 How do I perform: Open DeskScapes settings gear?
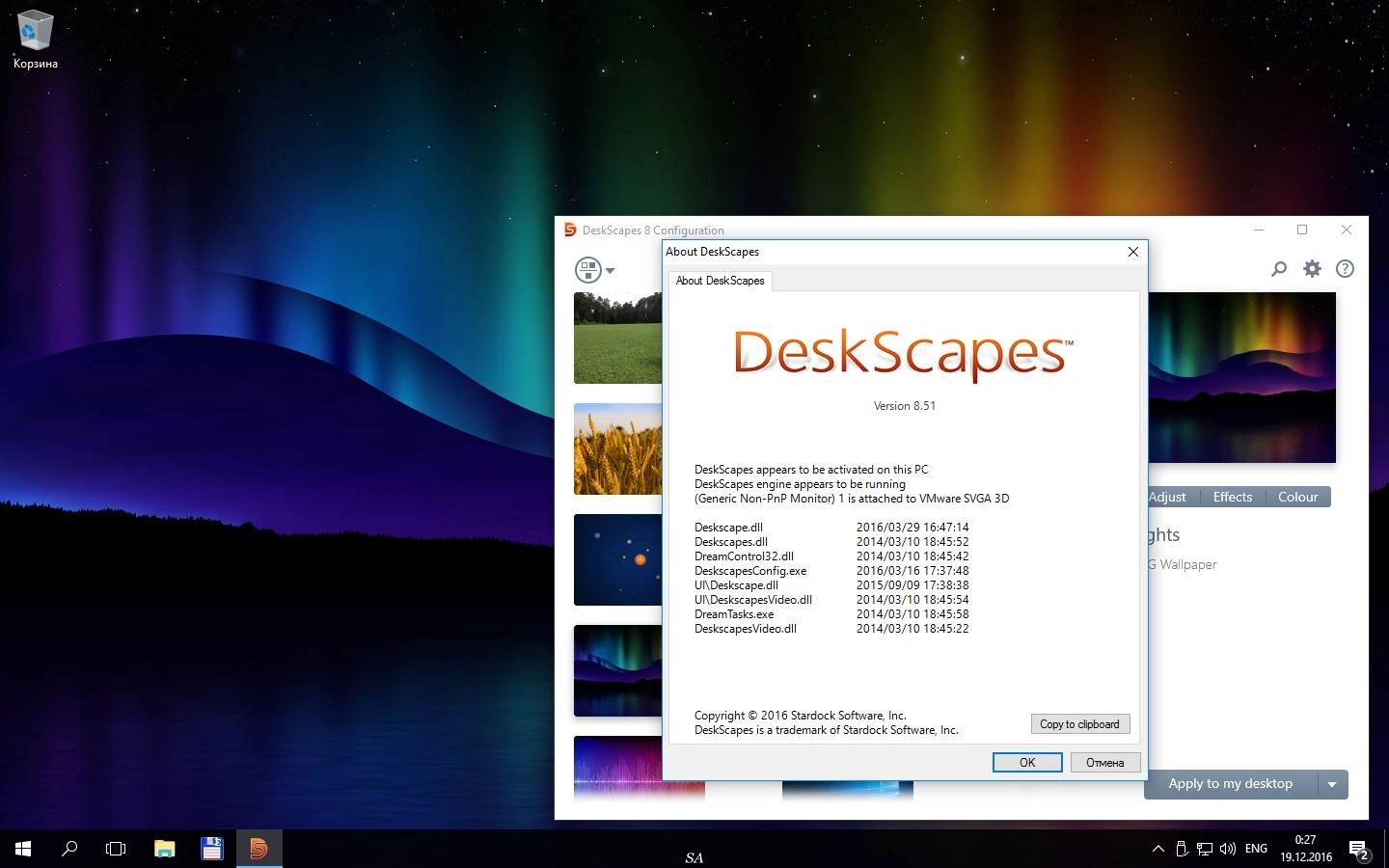click(x=1312, y=269)
